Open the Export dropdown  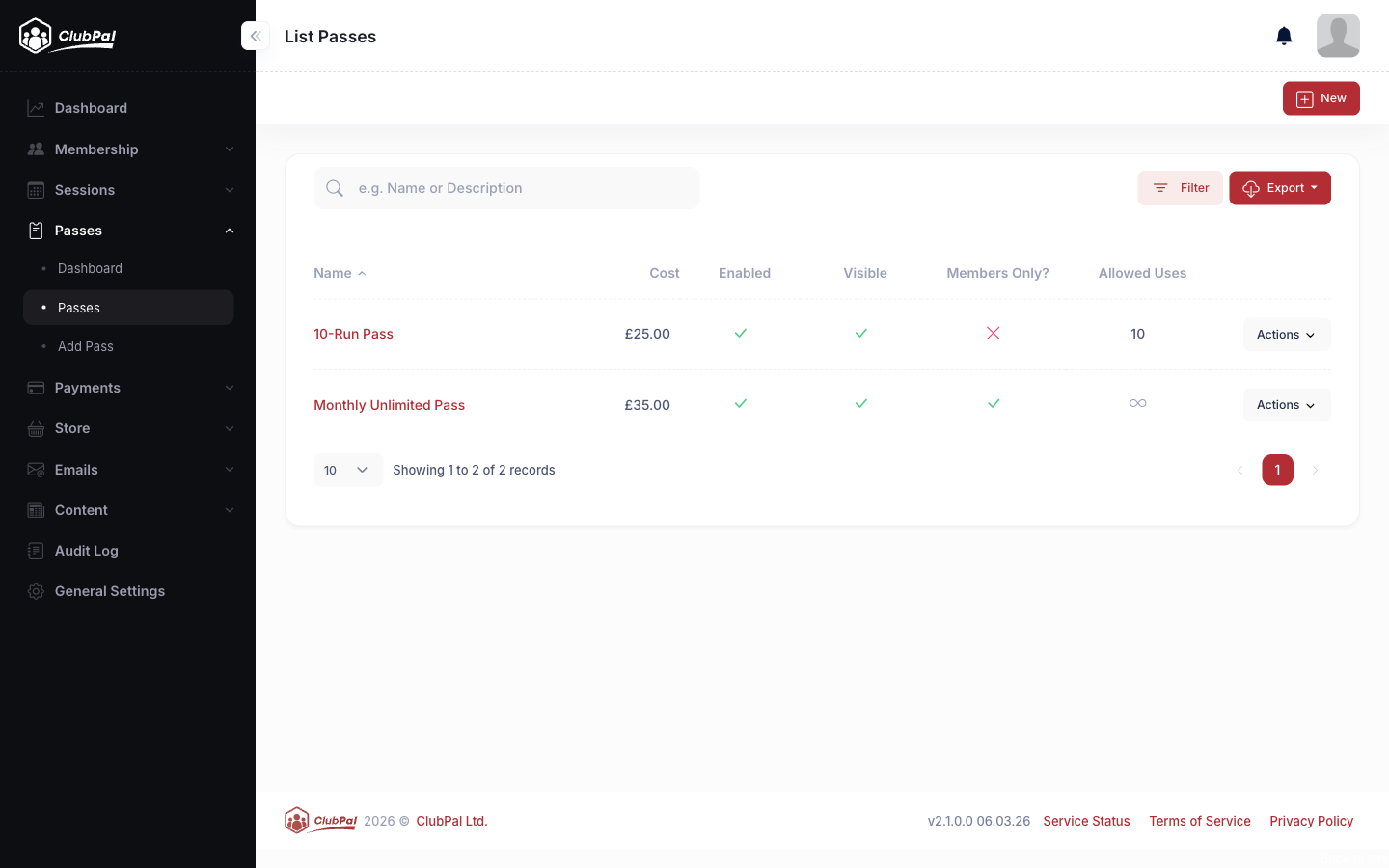point(1280,188)
